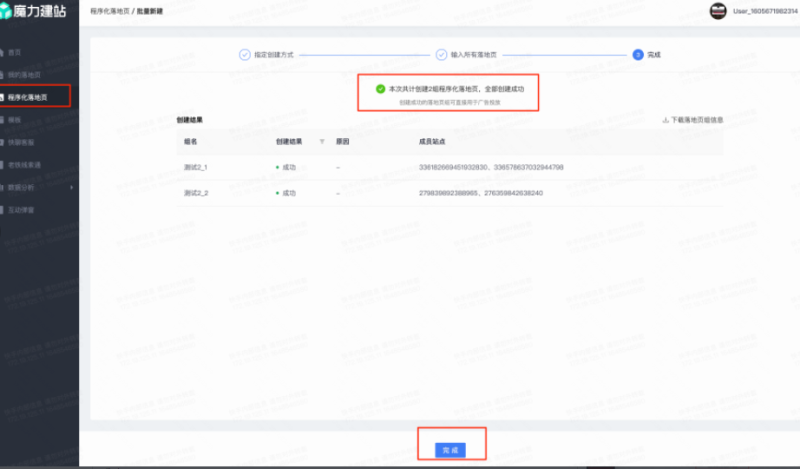Click the user avatar in top right
Viewport: 800px width, 469px height.
[717, 11]
